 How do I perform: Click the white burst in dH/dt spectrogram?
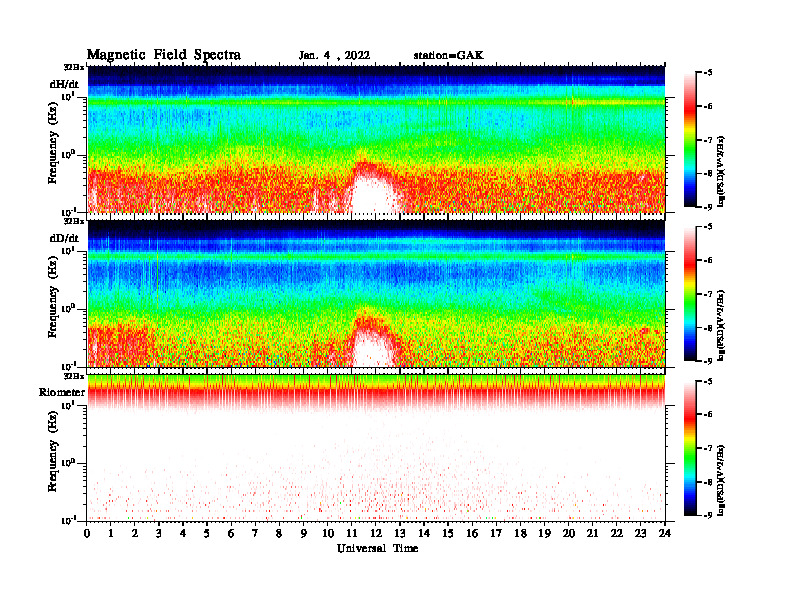[x=372, y=194]
